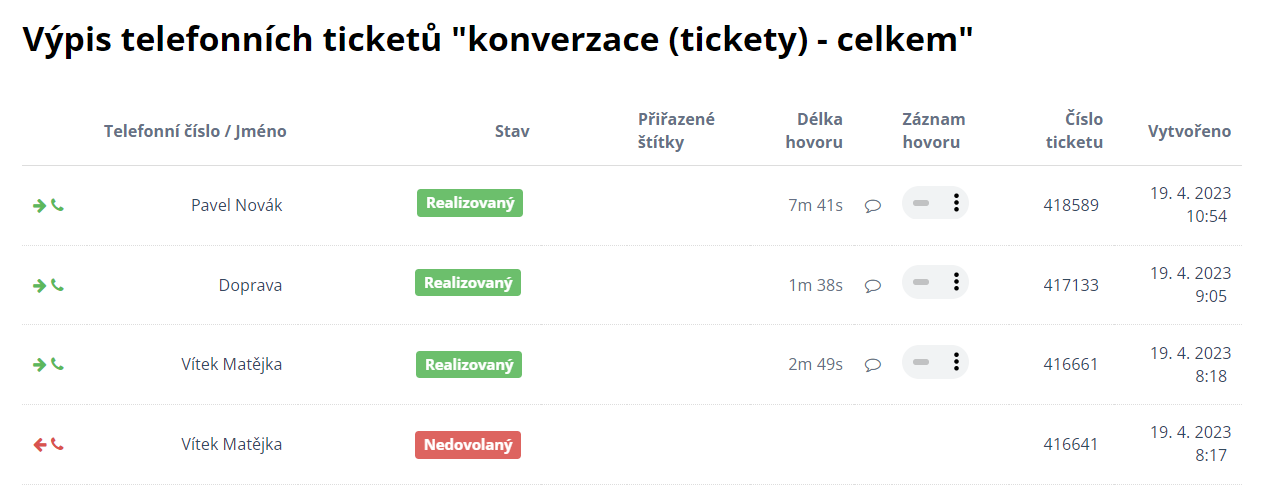Sort by Délka hovoru column header
Viewport: 1268px width, 494px height.
tap(814, 131)
